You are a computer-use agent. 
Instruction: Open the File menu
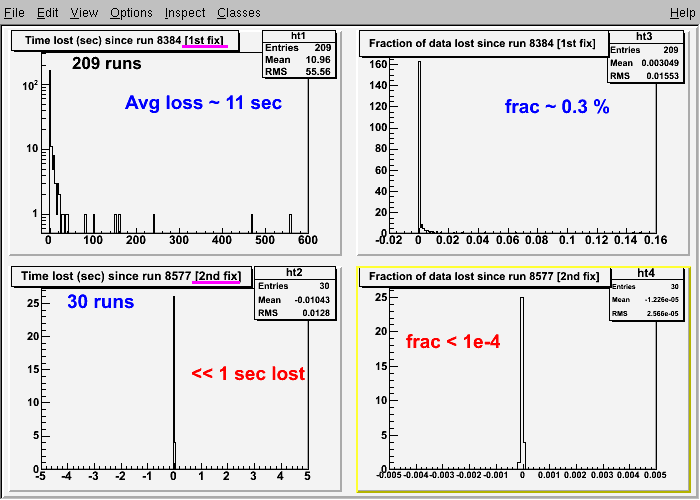tap(14, 13)
